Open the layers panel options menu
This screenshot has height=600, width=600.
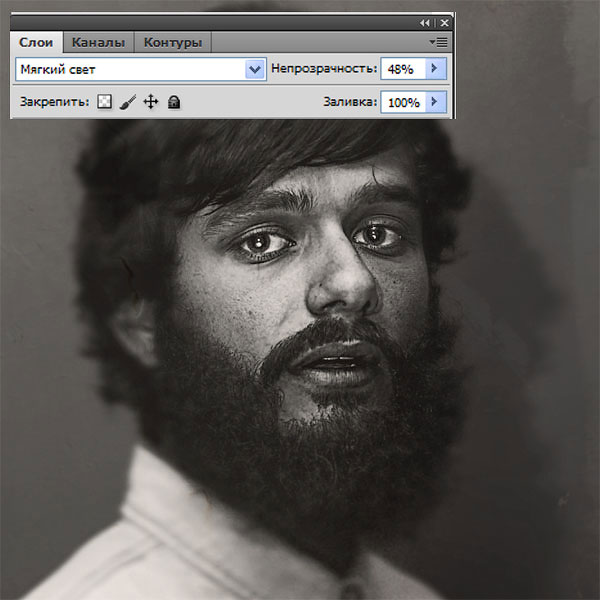[x=439, y=42]
